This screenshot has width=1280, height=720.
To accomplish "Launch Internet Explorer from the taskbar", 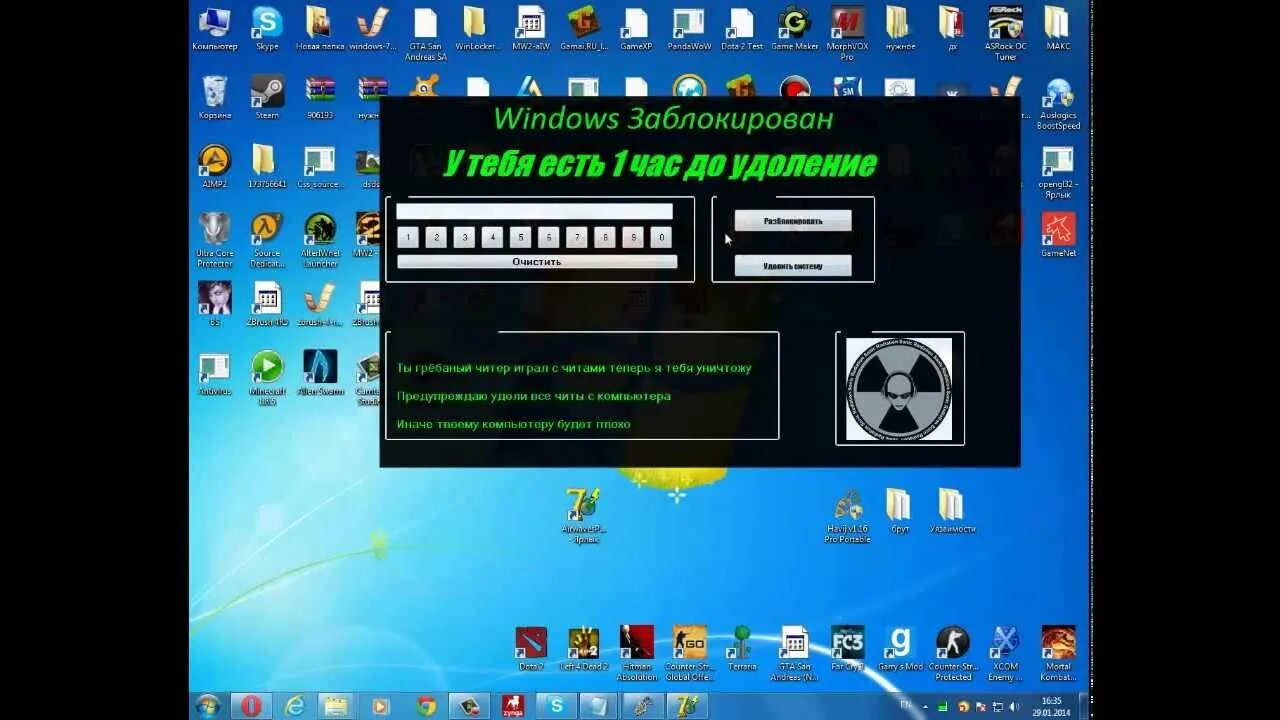I will point(294,706).
